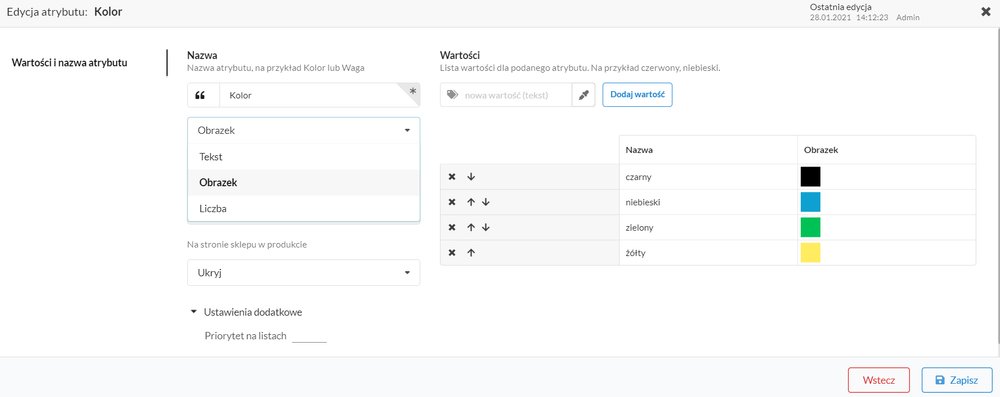Delete the żółty value row

click(452, 253)
